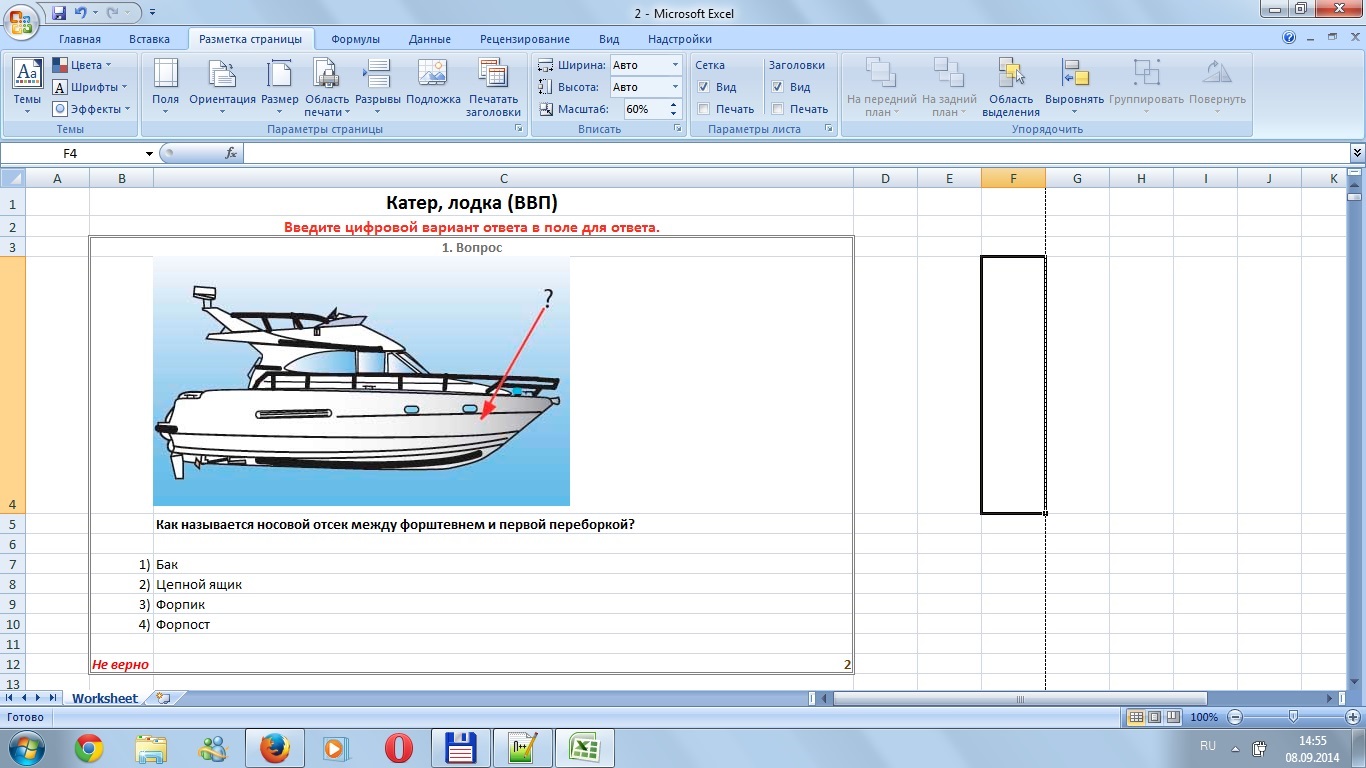Screen dimensions: 1366x768
Task: Switch to the Формулы ribbon tab
Action: (355, 39)
